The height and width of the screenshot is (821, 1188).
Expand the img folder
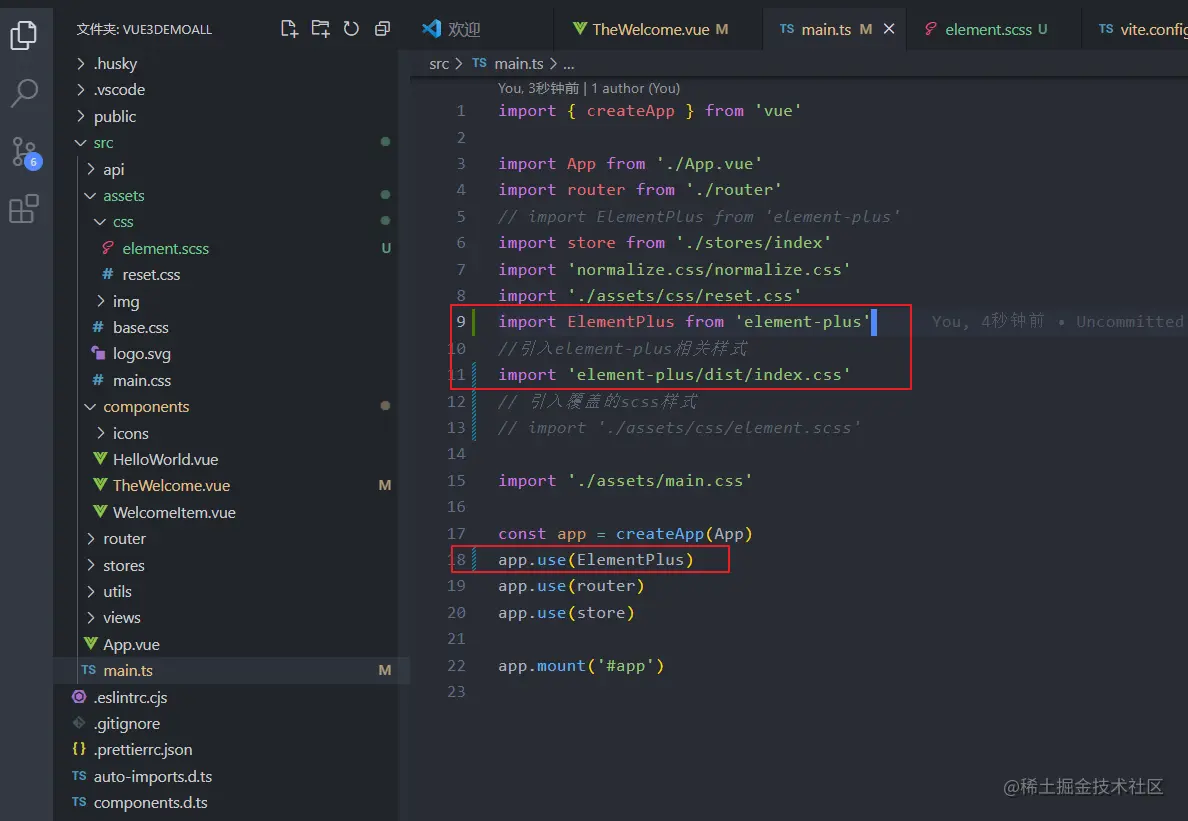101,301
